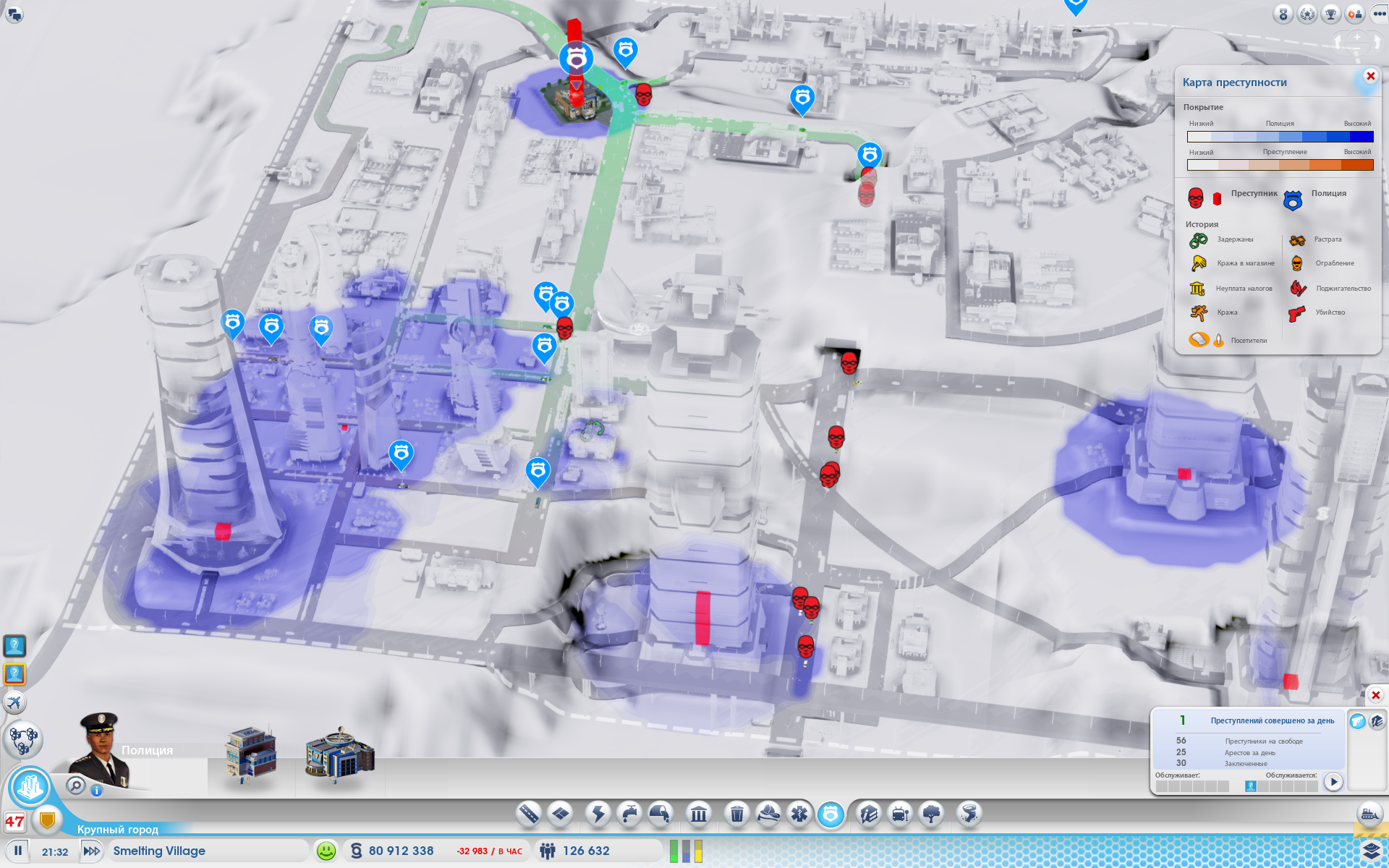Open the Education menu
1389x868 pixels.
click(x=868, y=814)
